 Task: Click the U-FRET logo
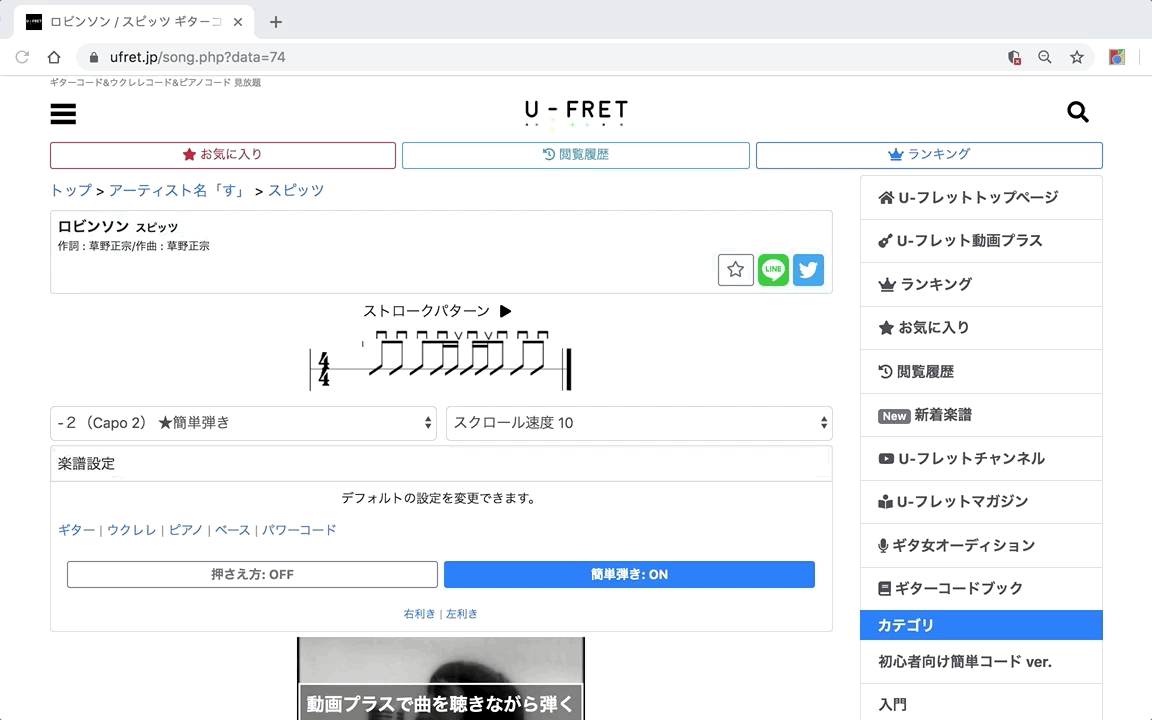[x=576, y=113]
